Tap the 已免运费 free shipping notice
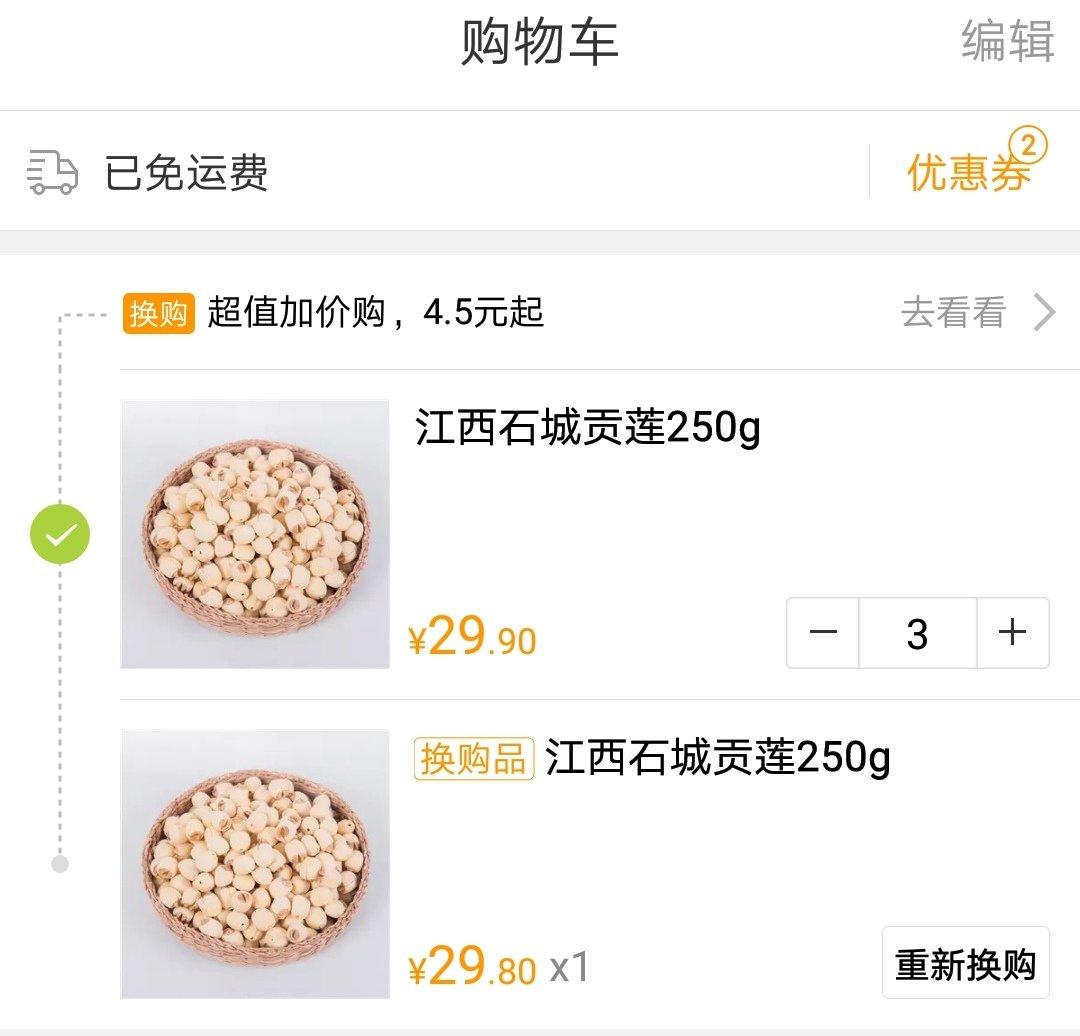 coord(187,173)
